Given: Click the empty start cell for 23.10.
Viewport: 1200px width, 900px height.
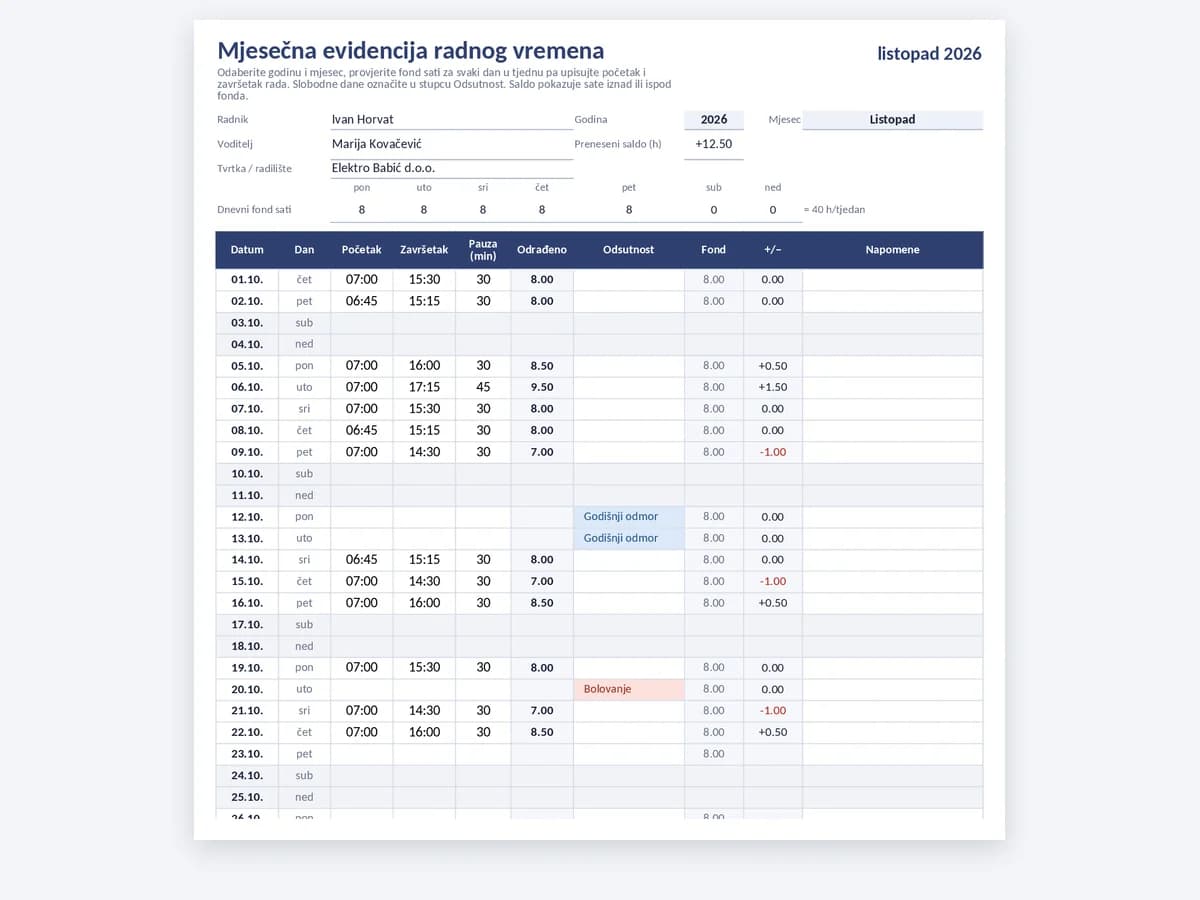Looking at the screenshot, I should (362, 754).
